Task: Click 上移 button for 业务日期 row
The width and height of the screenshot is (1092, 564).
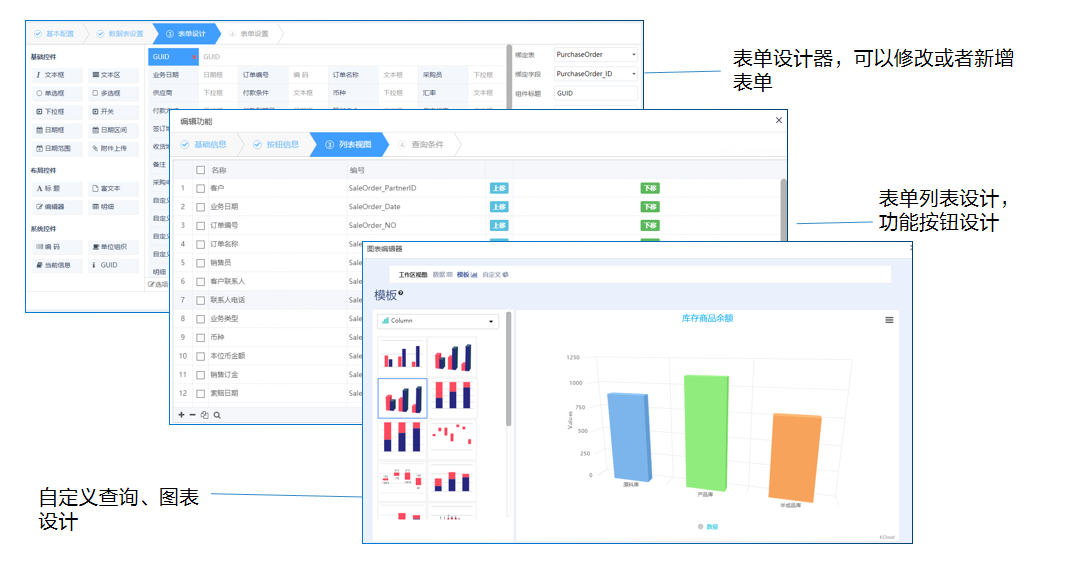Action: pos(499,207)
